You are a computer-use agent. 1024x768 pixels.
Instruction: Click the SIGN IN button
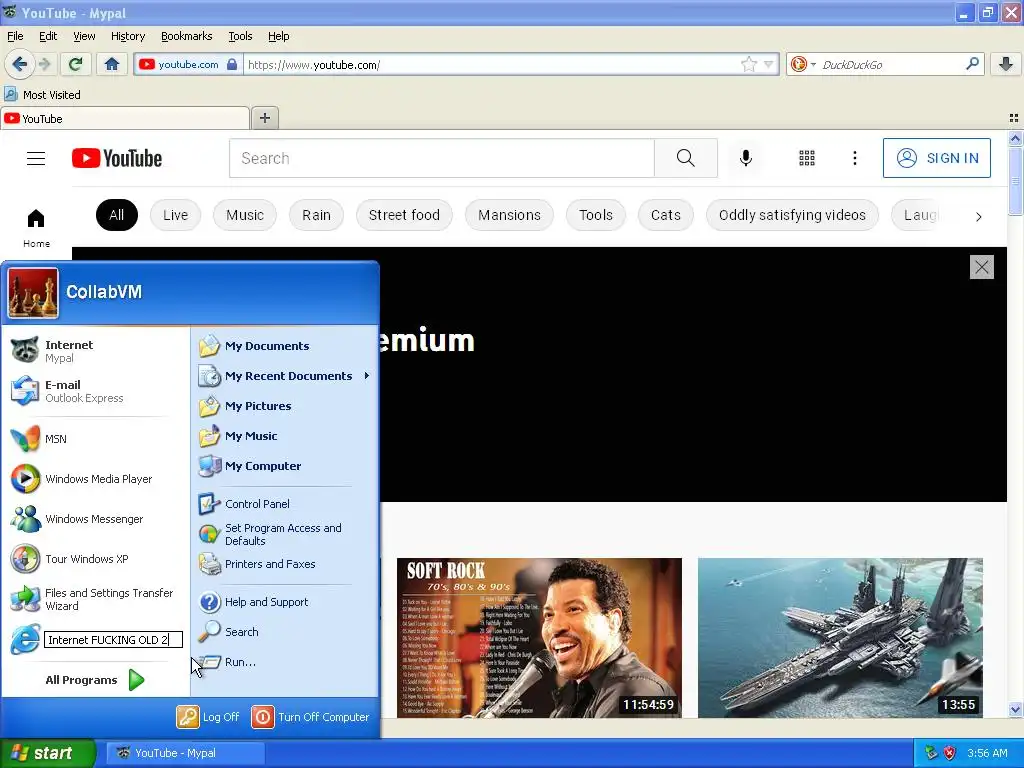[936, 158]
